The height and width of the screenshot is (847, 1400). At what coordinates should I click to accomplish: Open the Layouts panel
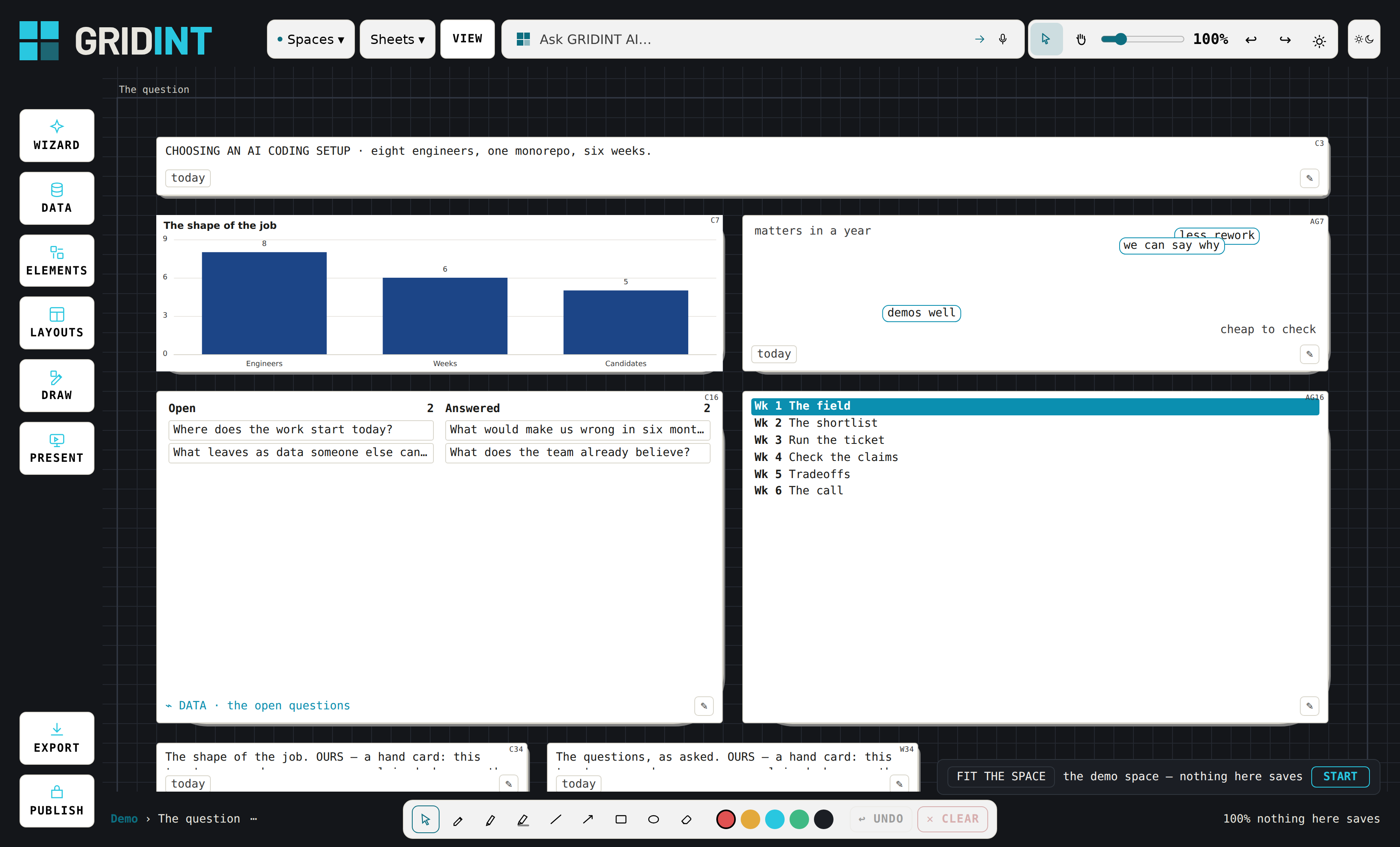point(57,323)
